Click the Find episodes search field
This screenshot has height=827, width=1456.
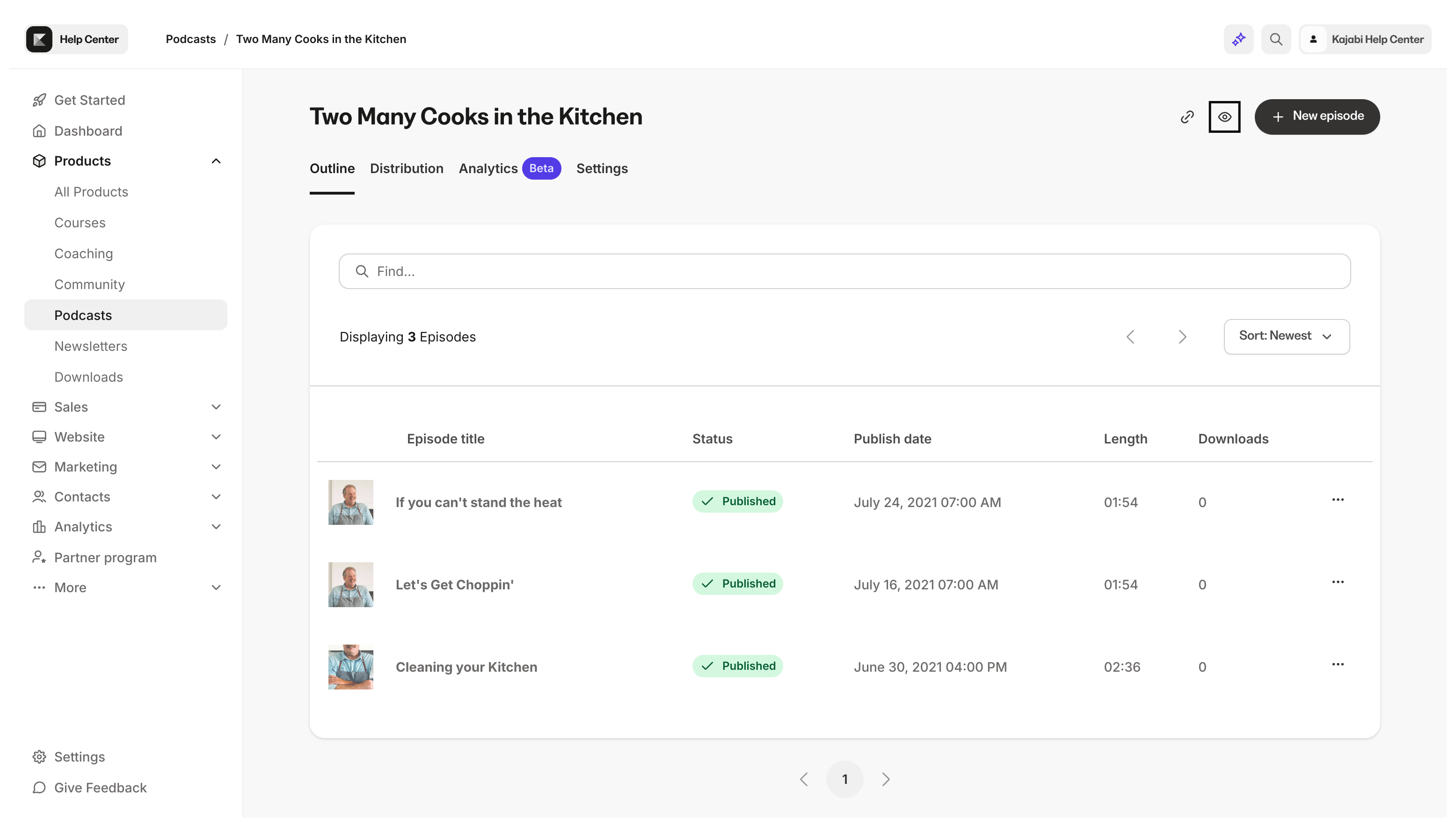pos(844,271)
